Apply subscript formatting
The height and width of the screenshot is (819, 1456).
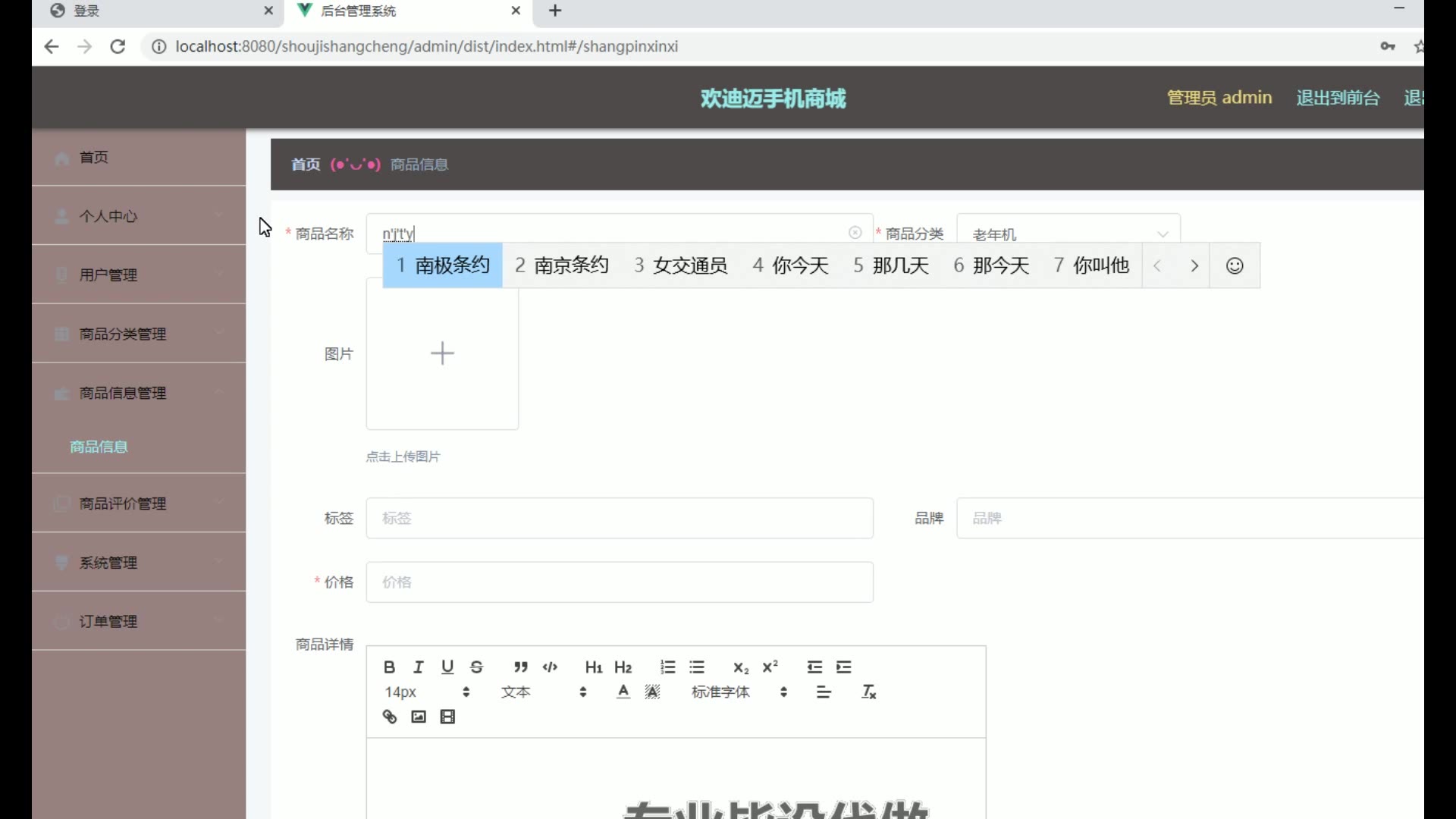pos(741,667)
